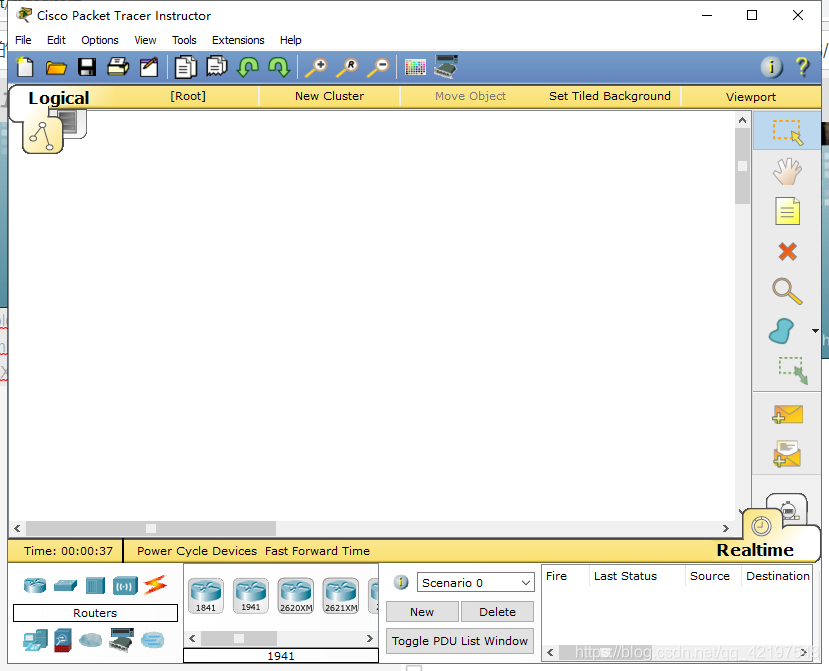Screen dimensions: 829x671
Task: Save the network with floppy disk icon
Action: click(87, 67)
